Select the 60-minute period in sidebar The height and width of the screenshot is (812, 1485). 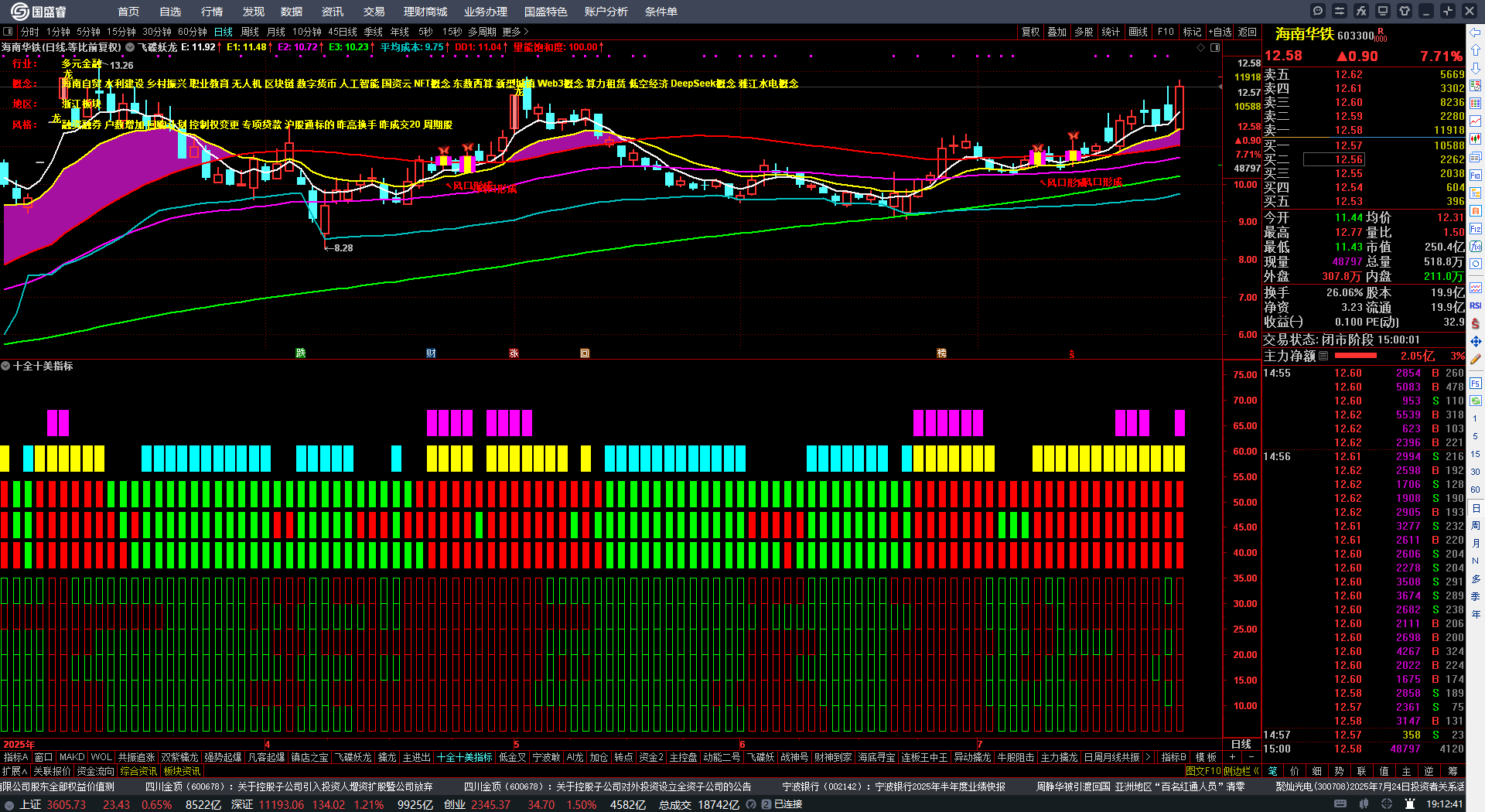1476,490
